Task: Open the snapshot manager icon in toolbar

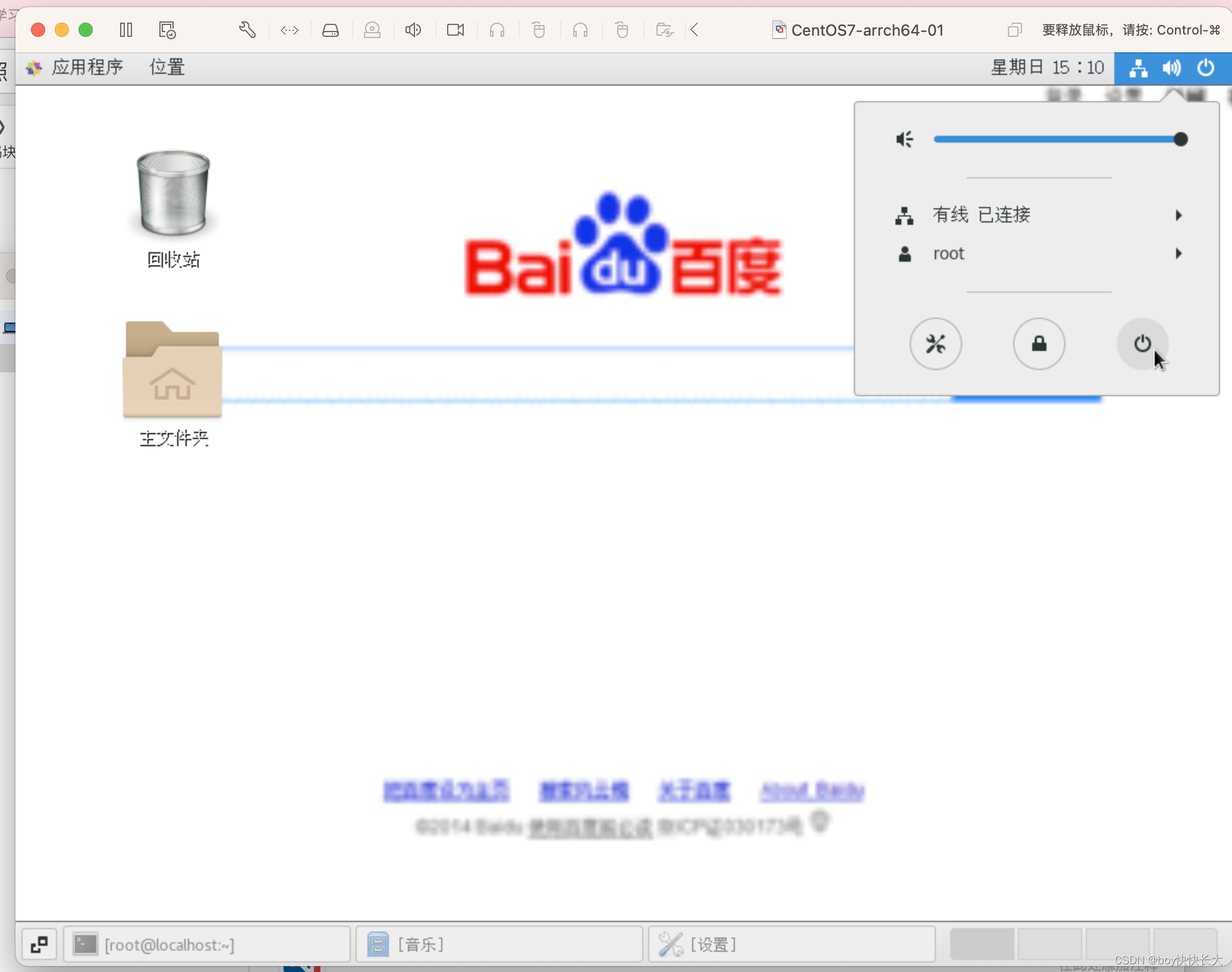Action: click(x=168, y=30)
